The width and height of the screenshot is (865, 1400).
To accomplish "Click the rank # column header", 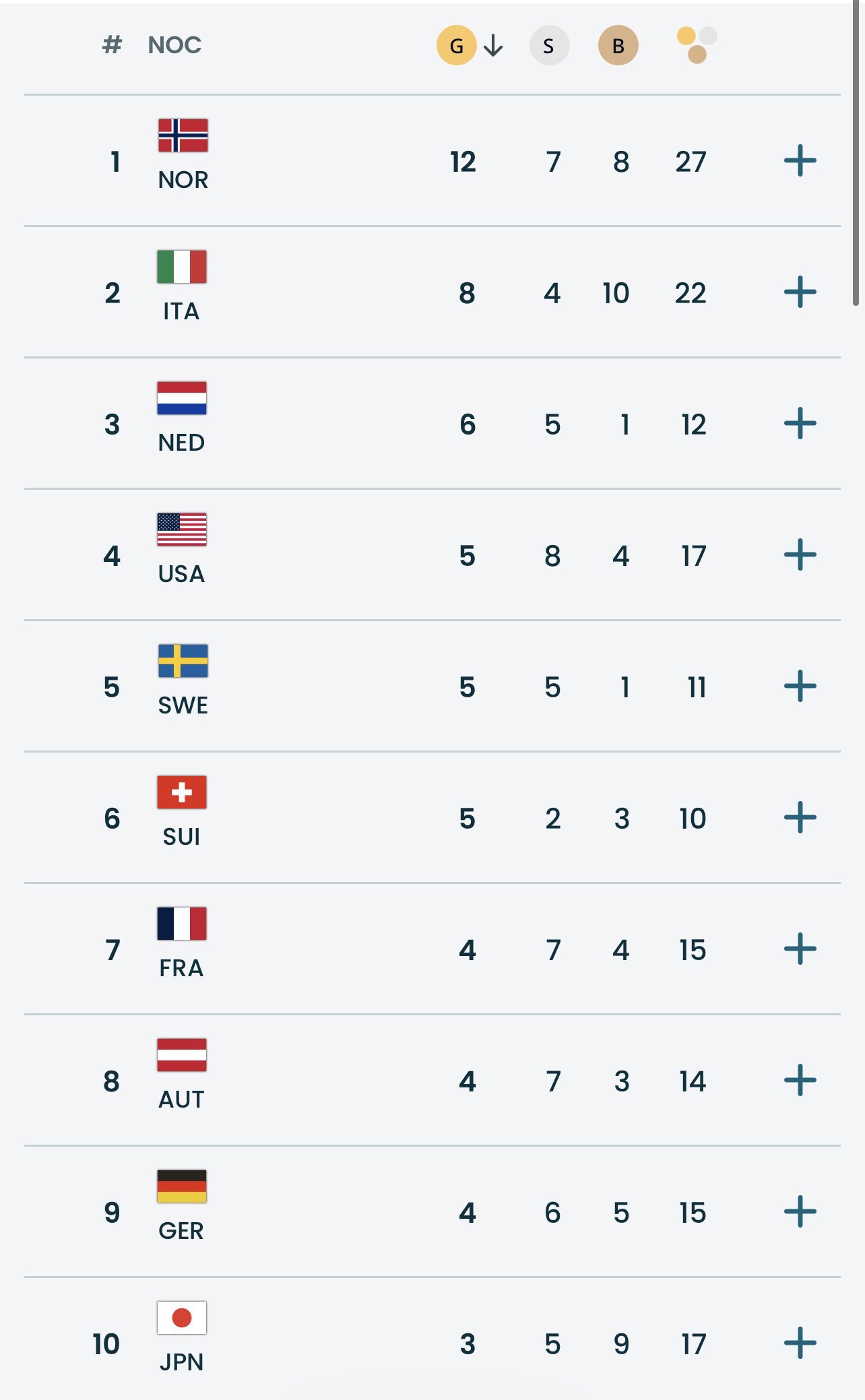I will pyautogui.click(x=112, y=45).
